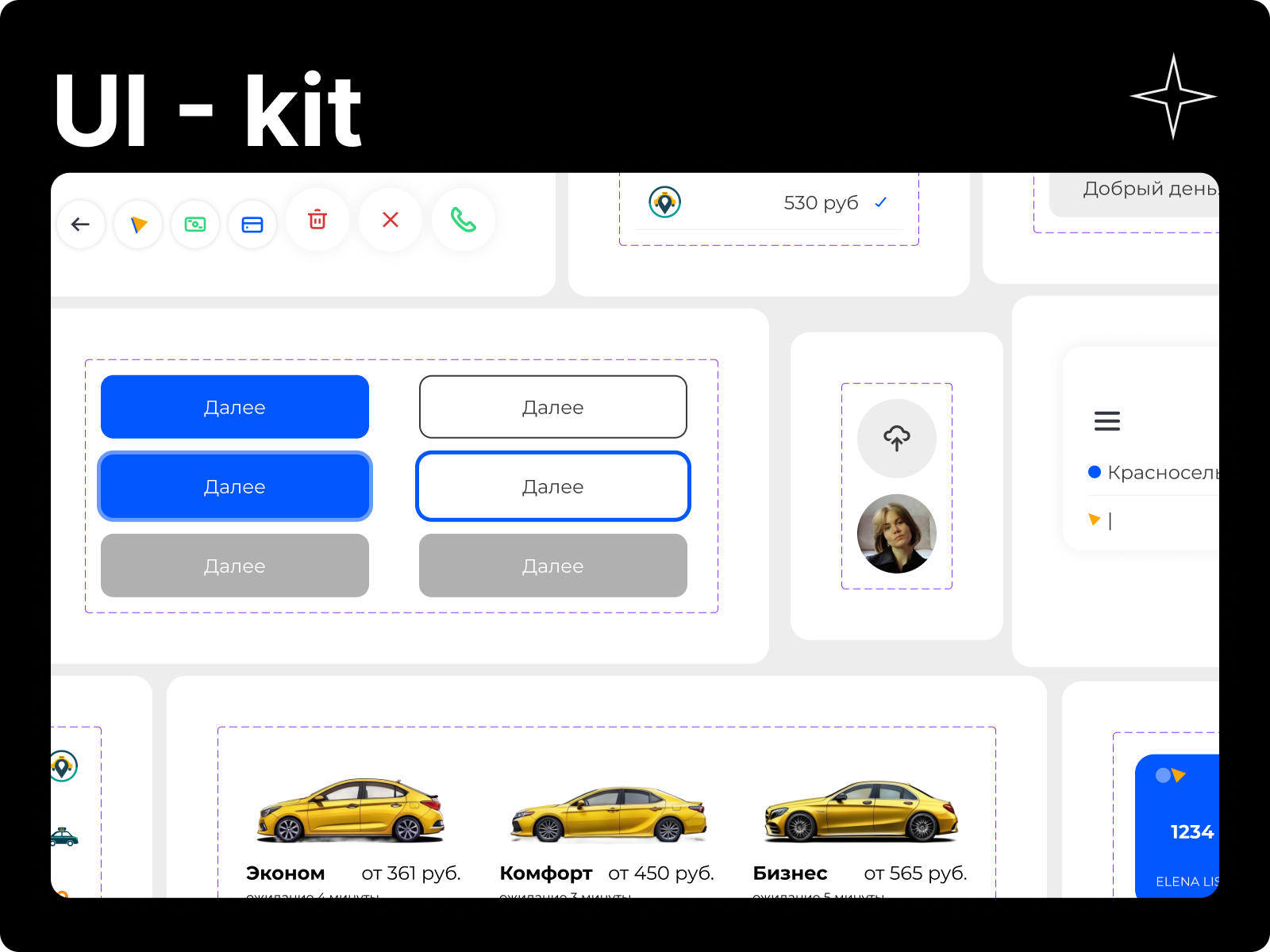Choose the Комфорт taxi tariff car
Image resolution: width=1270 pixels, height=952 pixels.
tap(608, 815)
